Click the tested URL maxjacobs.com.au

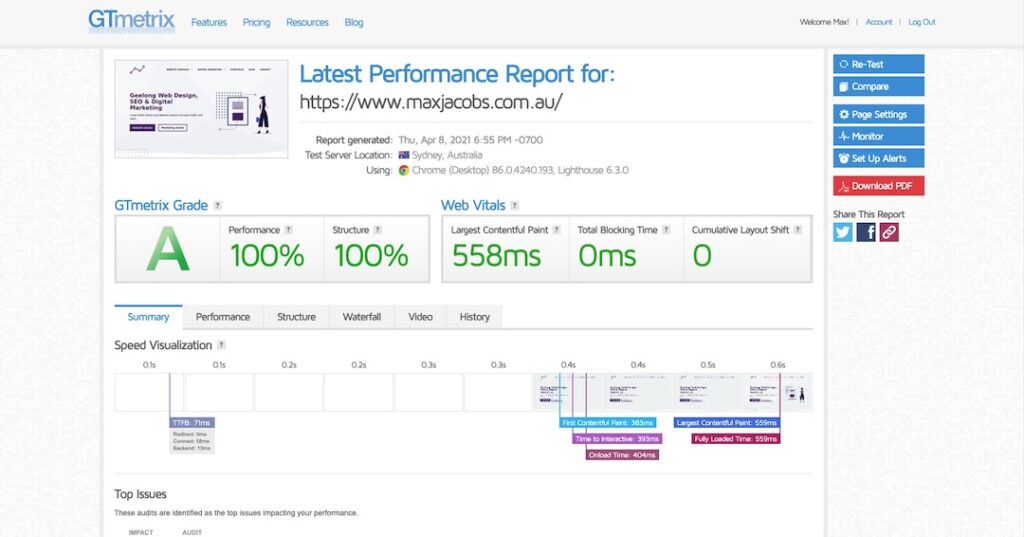tap(431, 102)
